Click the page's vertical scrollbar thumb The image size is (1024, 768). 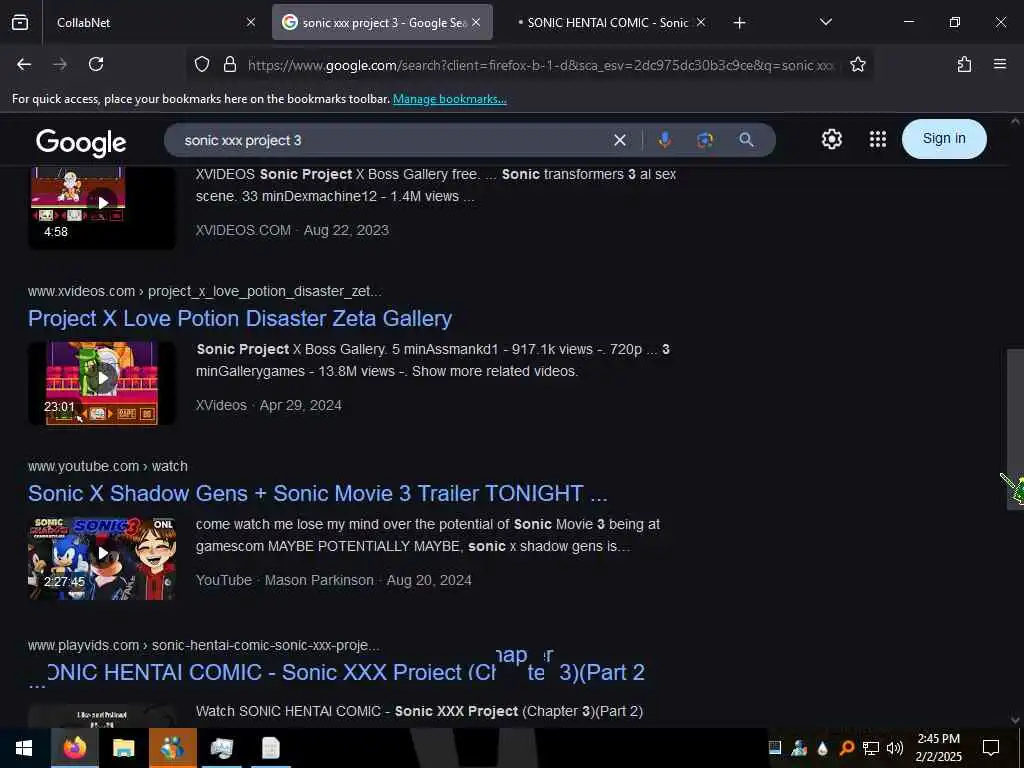(x=1014, y=428)
